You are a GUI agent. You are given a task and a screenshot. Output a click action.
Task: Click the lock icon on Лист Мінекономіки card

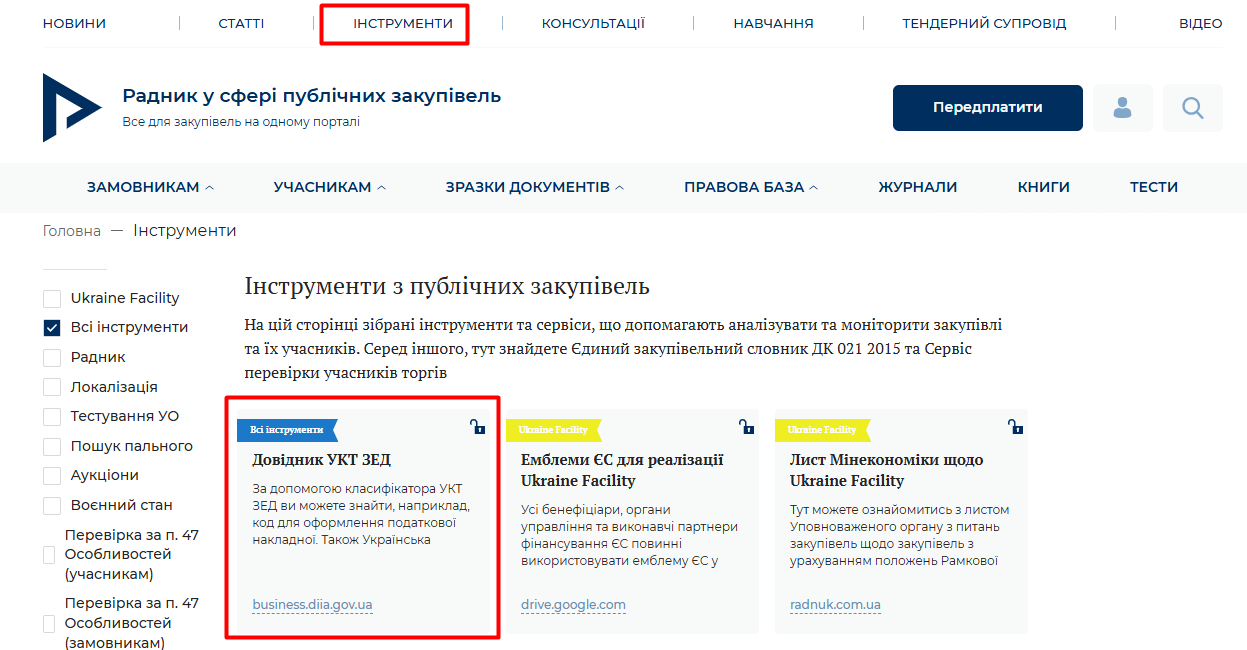point(1016,427)
